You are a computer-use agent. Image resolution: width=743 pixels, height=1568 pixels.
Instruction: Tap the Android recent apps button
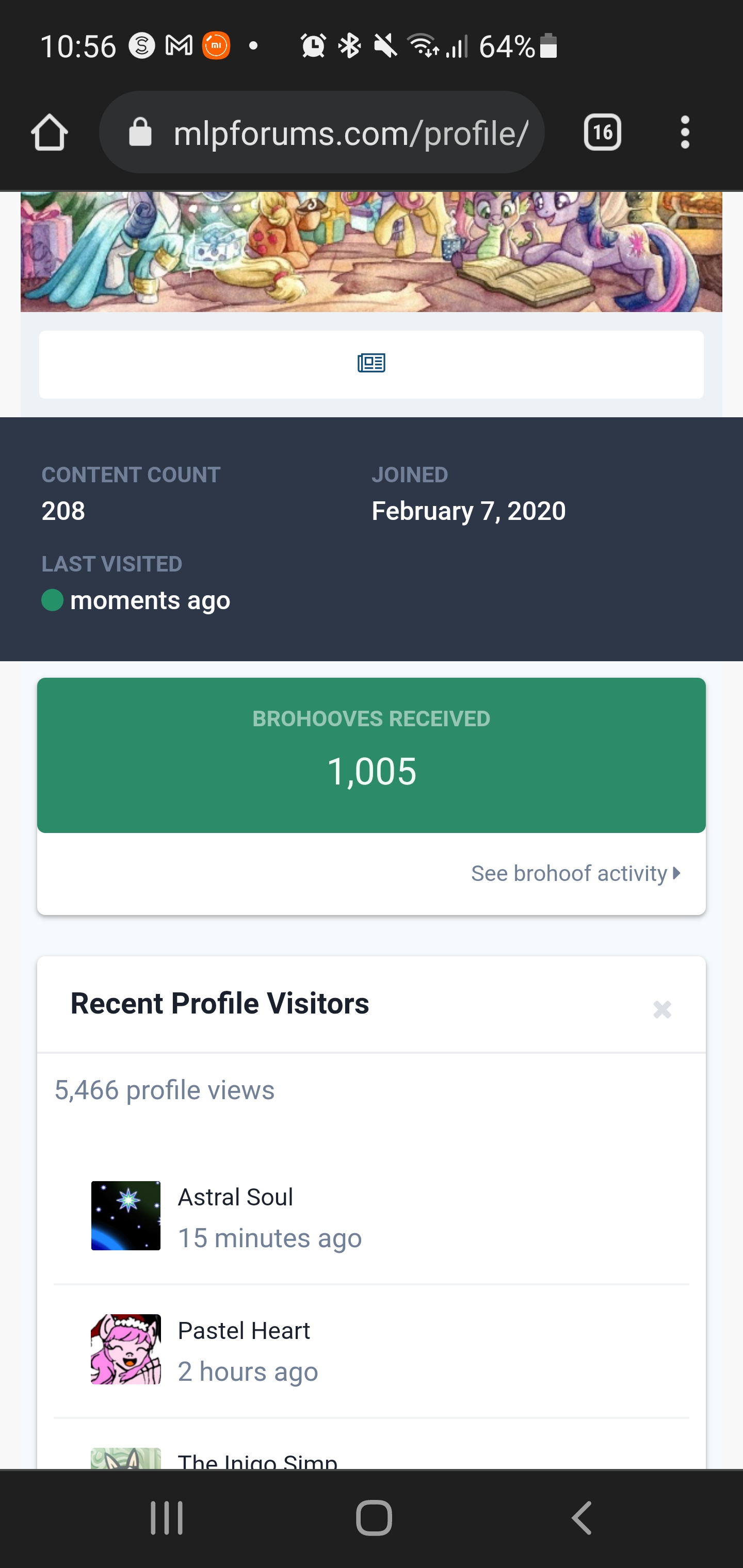click(167, 1518)
